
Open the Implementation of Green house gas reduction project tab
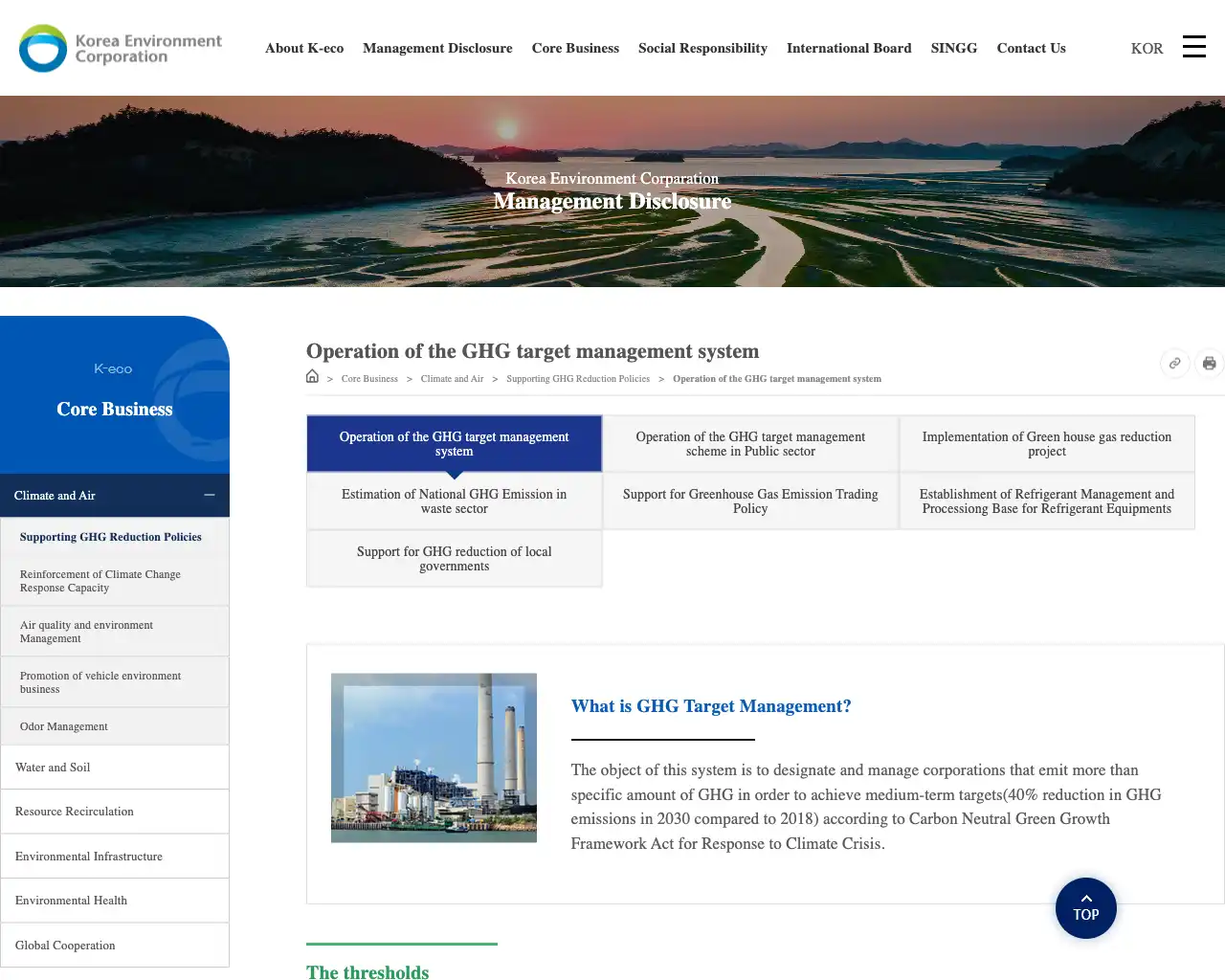point(1047,443)
